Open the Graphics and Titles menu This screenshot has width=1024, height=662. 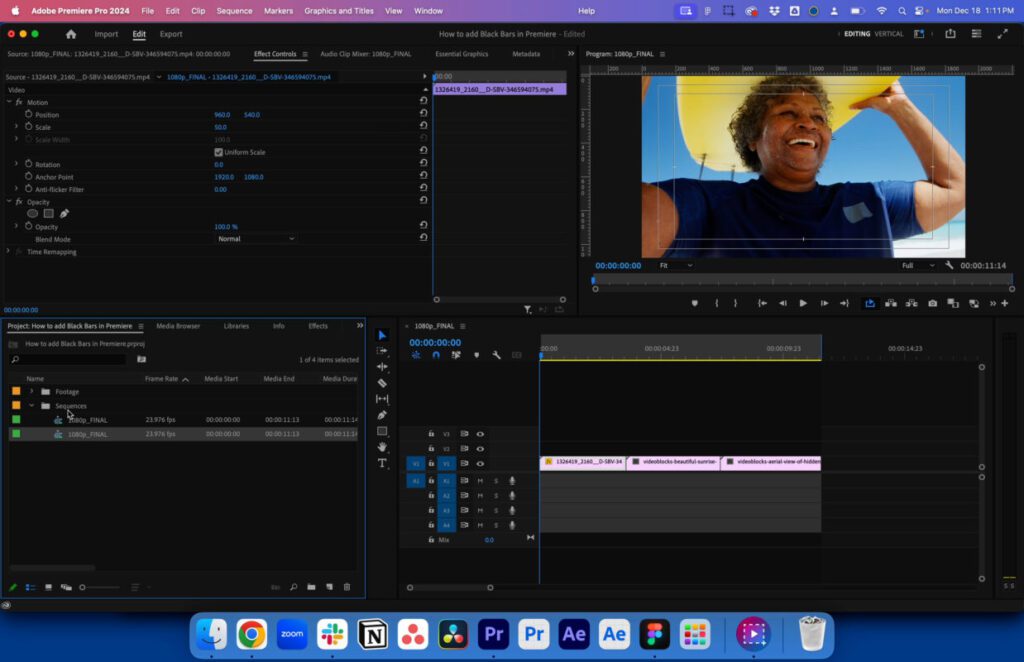pos(340,11)
